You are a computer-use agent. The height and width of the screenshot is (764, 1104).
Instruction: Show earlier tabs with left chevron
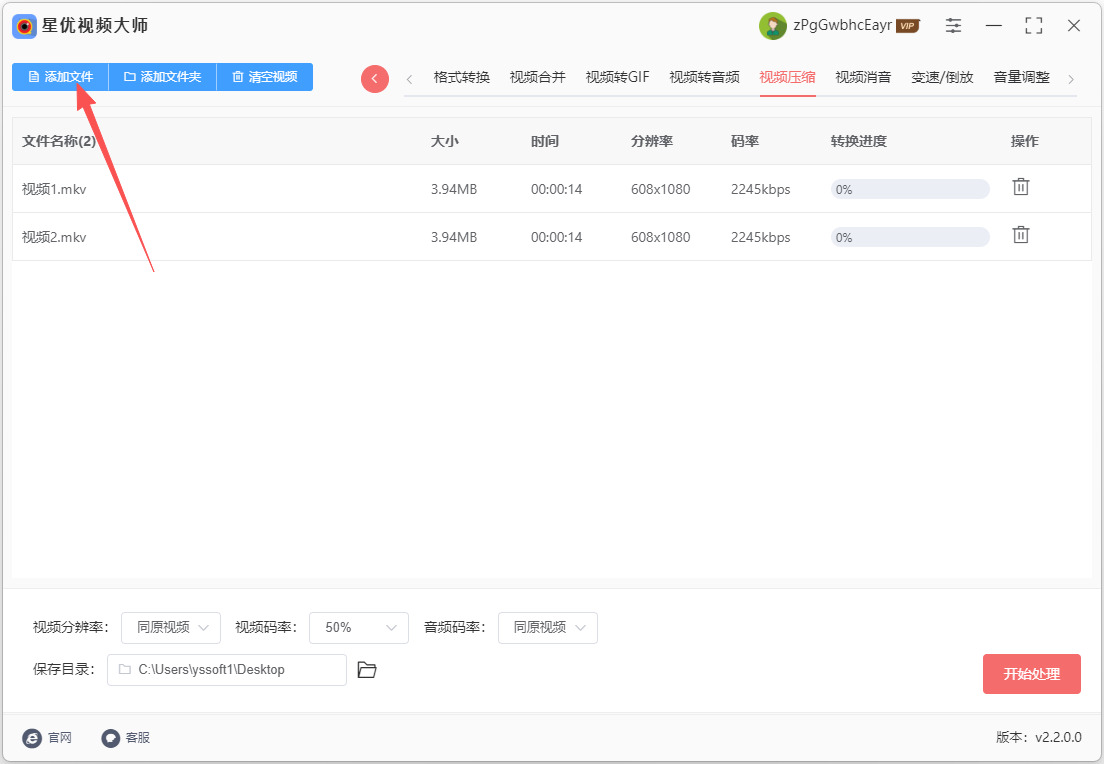[409, 79]
